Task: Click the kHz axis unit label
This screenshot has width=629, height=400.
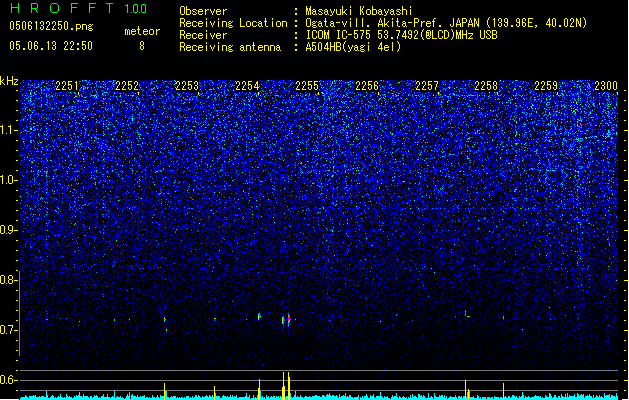Action: coord(9,81)
